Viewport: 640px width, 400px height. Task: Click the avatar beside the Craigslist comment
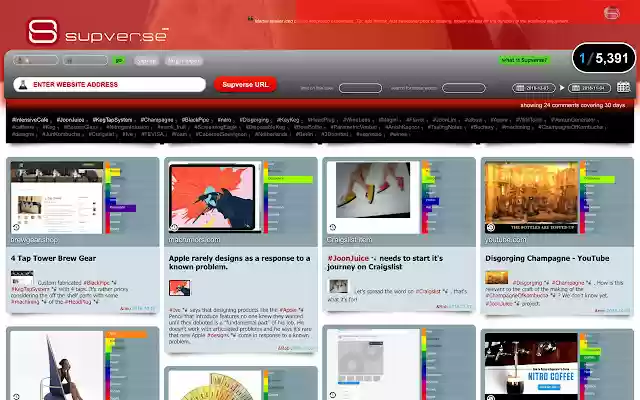point(339,286)
